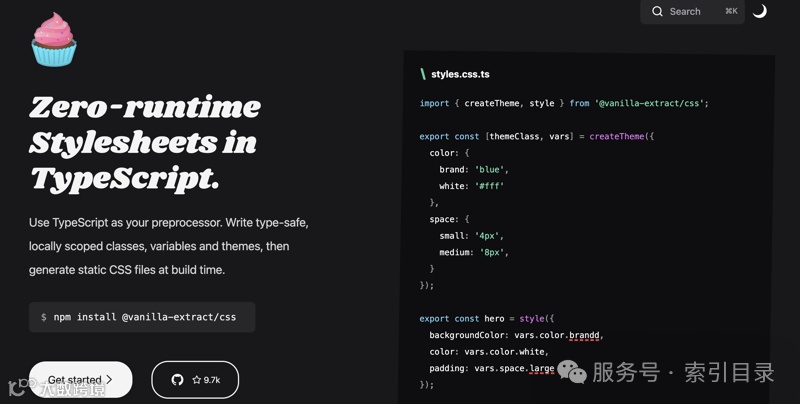Click the 'white: '#fff'' code line
The width and height of the screenshot is (800, 404).
click(x=471, y=186)
